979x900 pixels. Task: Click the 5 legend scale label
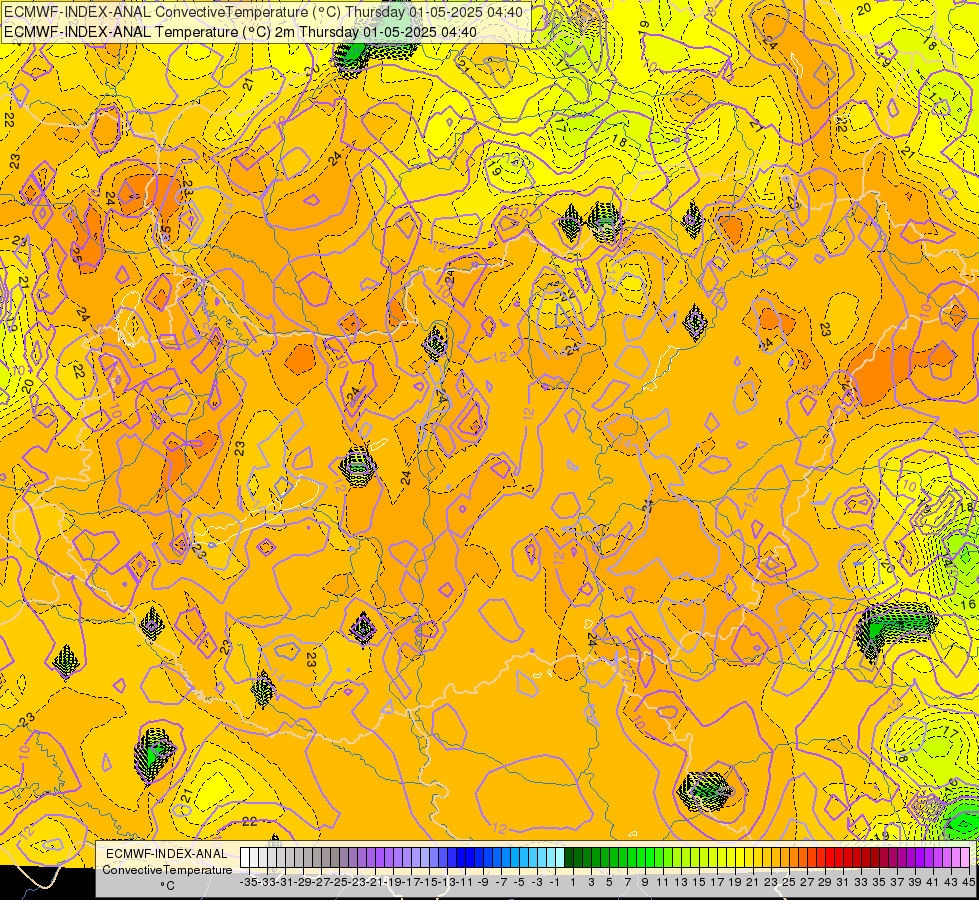click(x=609, y=882)
